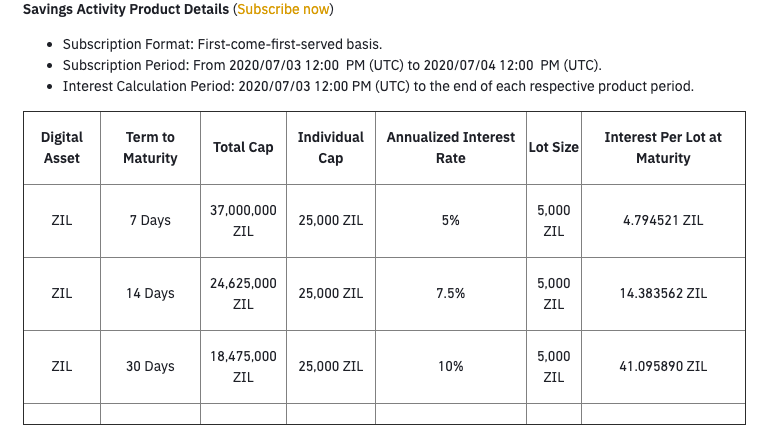The height and width of the screenshot is (433, 758).
Task: Select the 7.5% interest rate cell
Action: click(451, 294)
